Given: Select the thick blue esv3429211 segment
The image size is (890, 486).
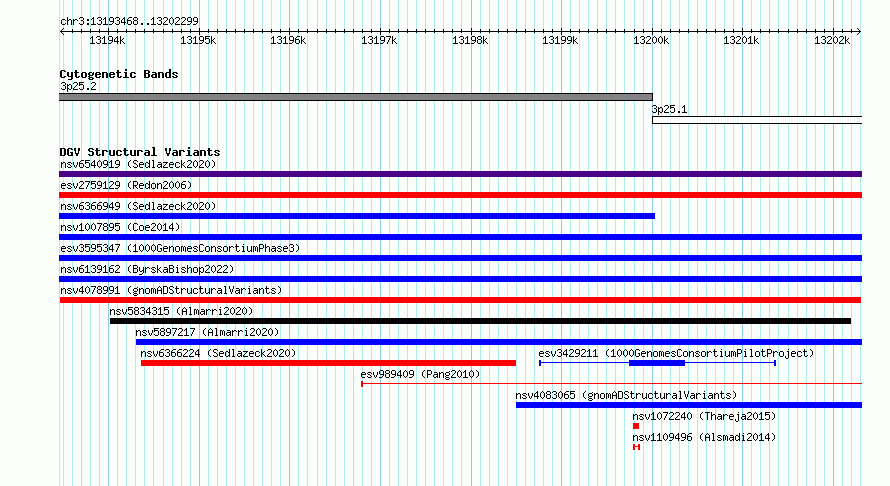Looking at the screenshot, I should point(657,363).
